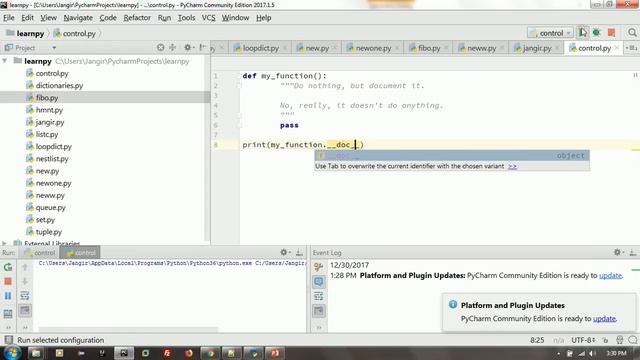This screenshot has width=640, height=360.
Task: Close the control.py editor tab
Action: click(617, 48)
